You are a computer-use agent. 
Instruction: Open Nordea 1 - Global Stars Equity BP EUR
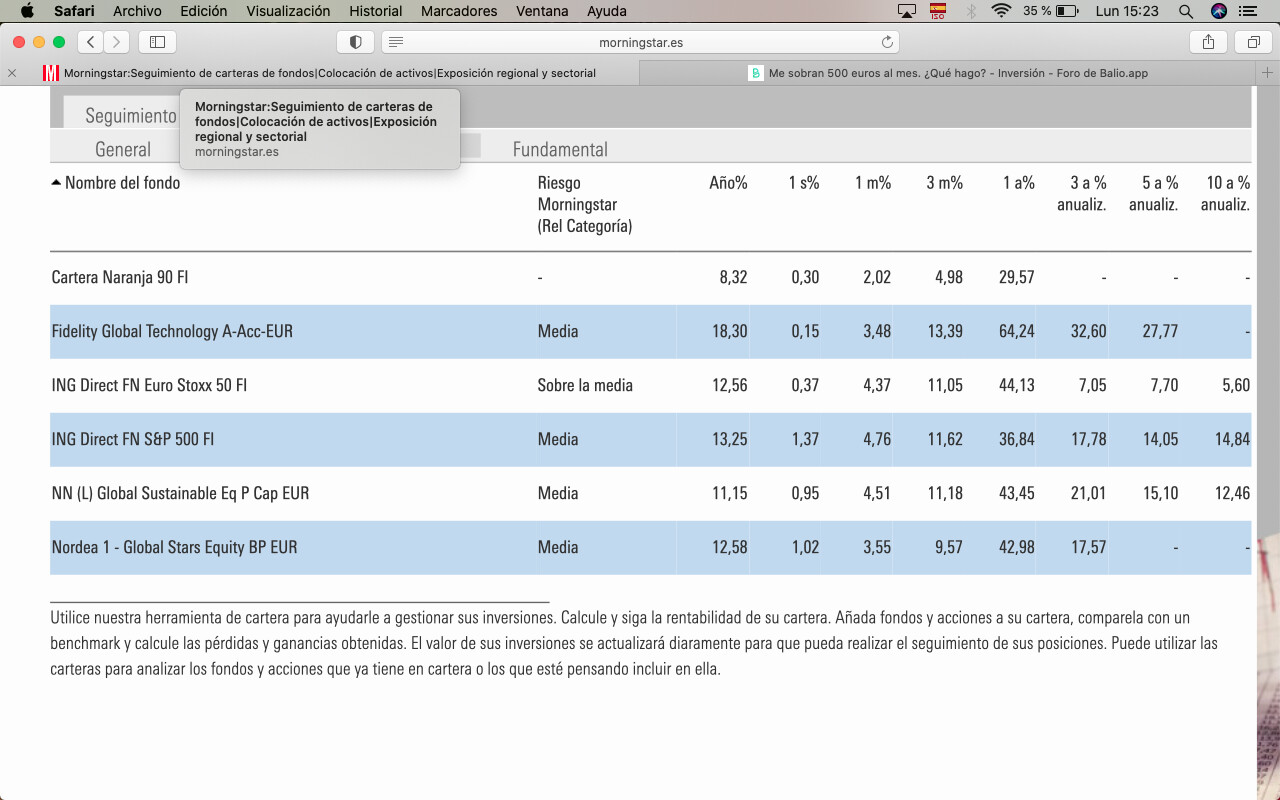tap(174, 547)
